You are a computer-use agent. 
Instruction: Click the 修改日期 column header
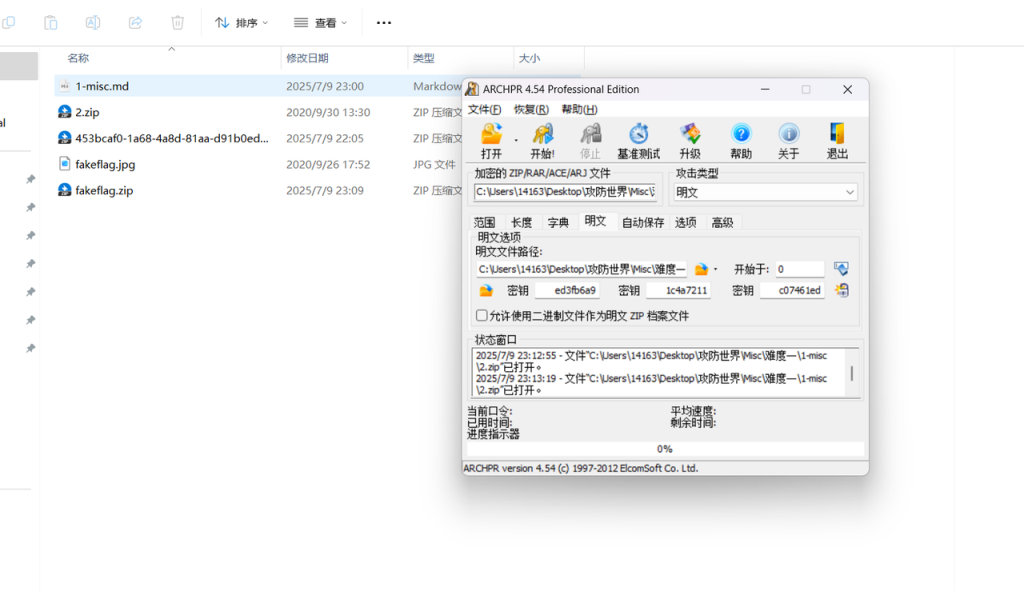point(307,58)
